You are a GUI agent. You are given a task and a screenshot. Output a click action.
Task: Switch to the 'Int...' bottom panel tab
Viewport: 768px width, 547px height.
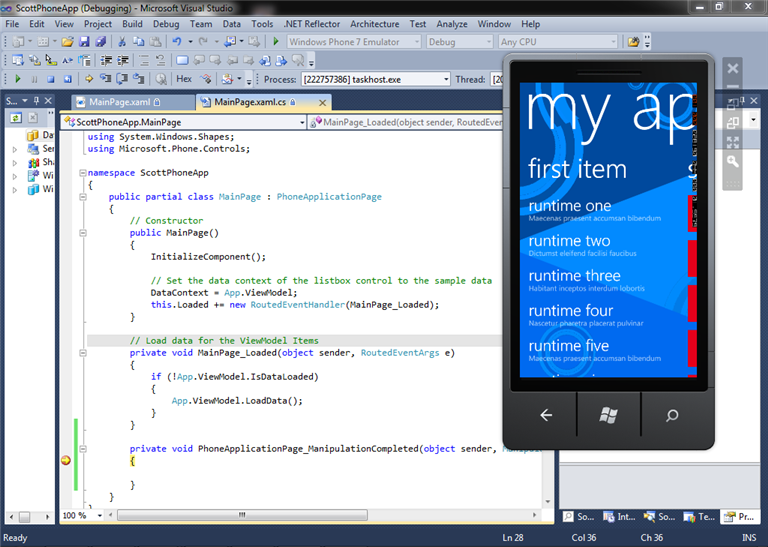(619, 517)
